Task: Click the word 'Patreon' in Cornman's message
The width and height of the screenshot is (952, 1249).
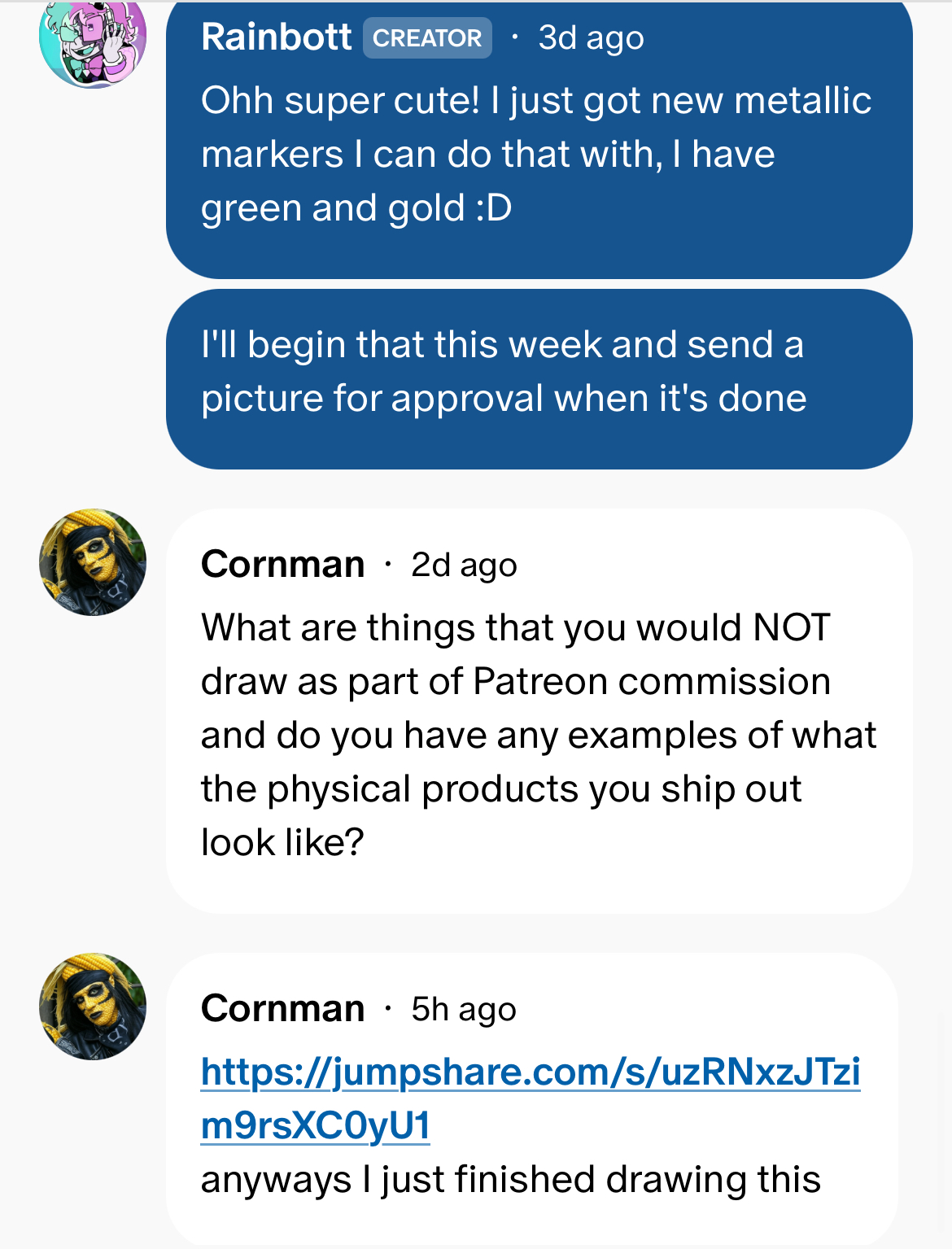Action: (x=541, y=682)
